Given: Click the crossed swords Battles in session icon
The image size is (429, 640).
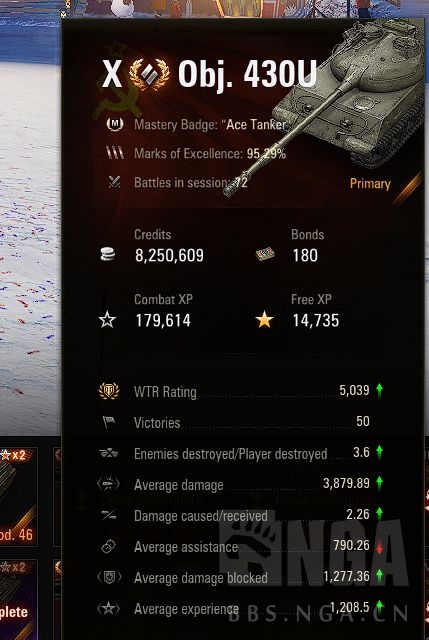Looking at the screenshot, I should click(114, 182).
